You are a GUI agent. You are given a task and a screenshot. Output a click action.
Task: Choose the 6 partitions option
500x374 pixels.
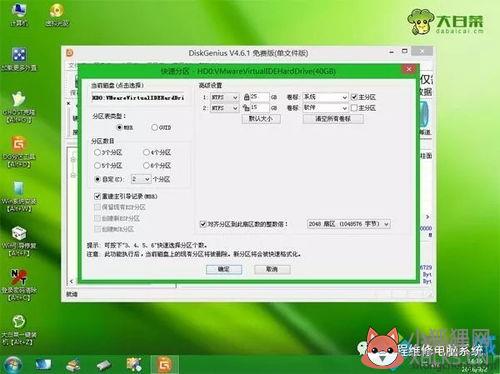(x=146, y=165)
